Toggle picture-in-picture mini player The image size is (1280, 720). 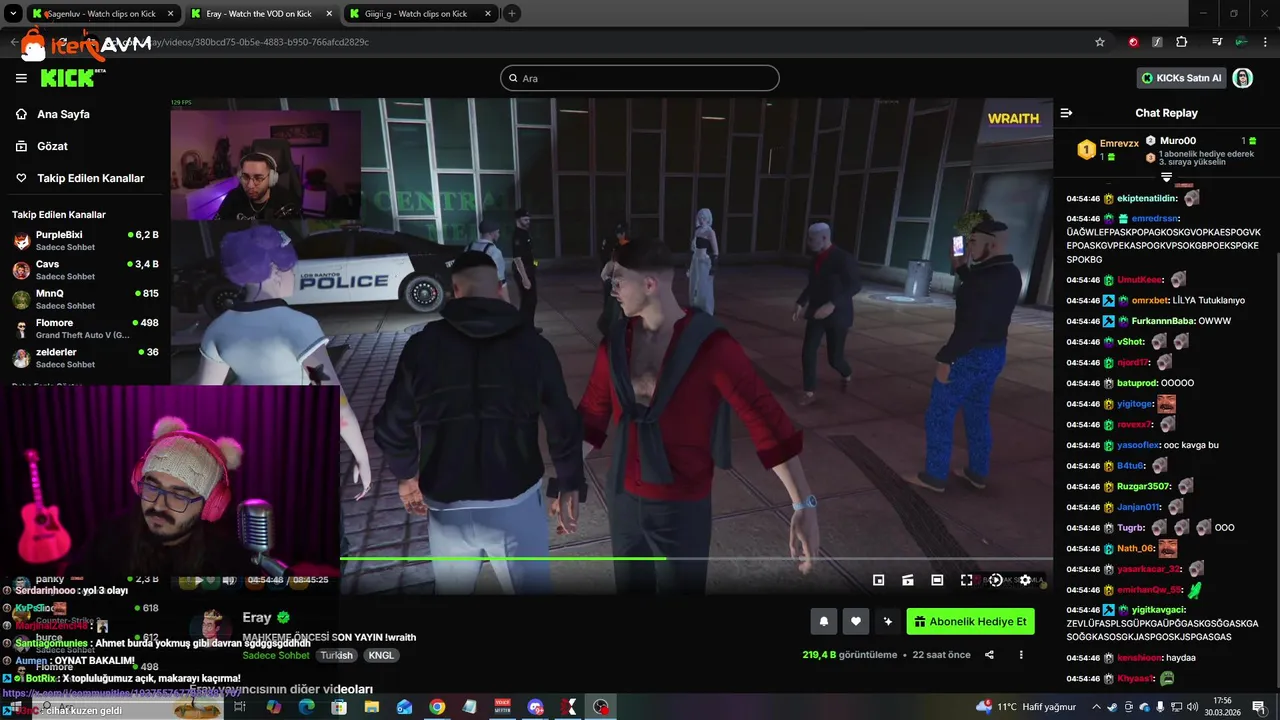coord(878,580)
